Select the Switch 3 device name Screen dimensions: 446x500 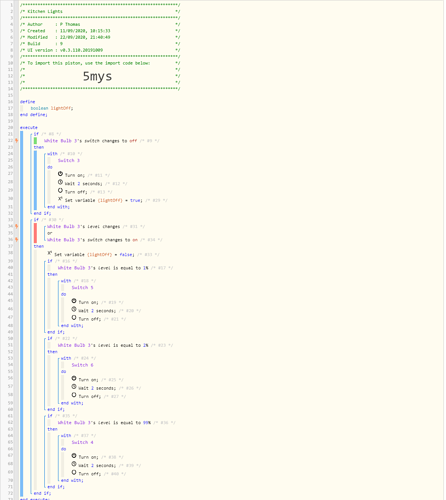click(x=69, y=160)
